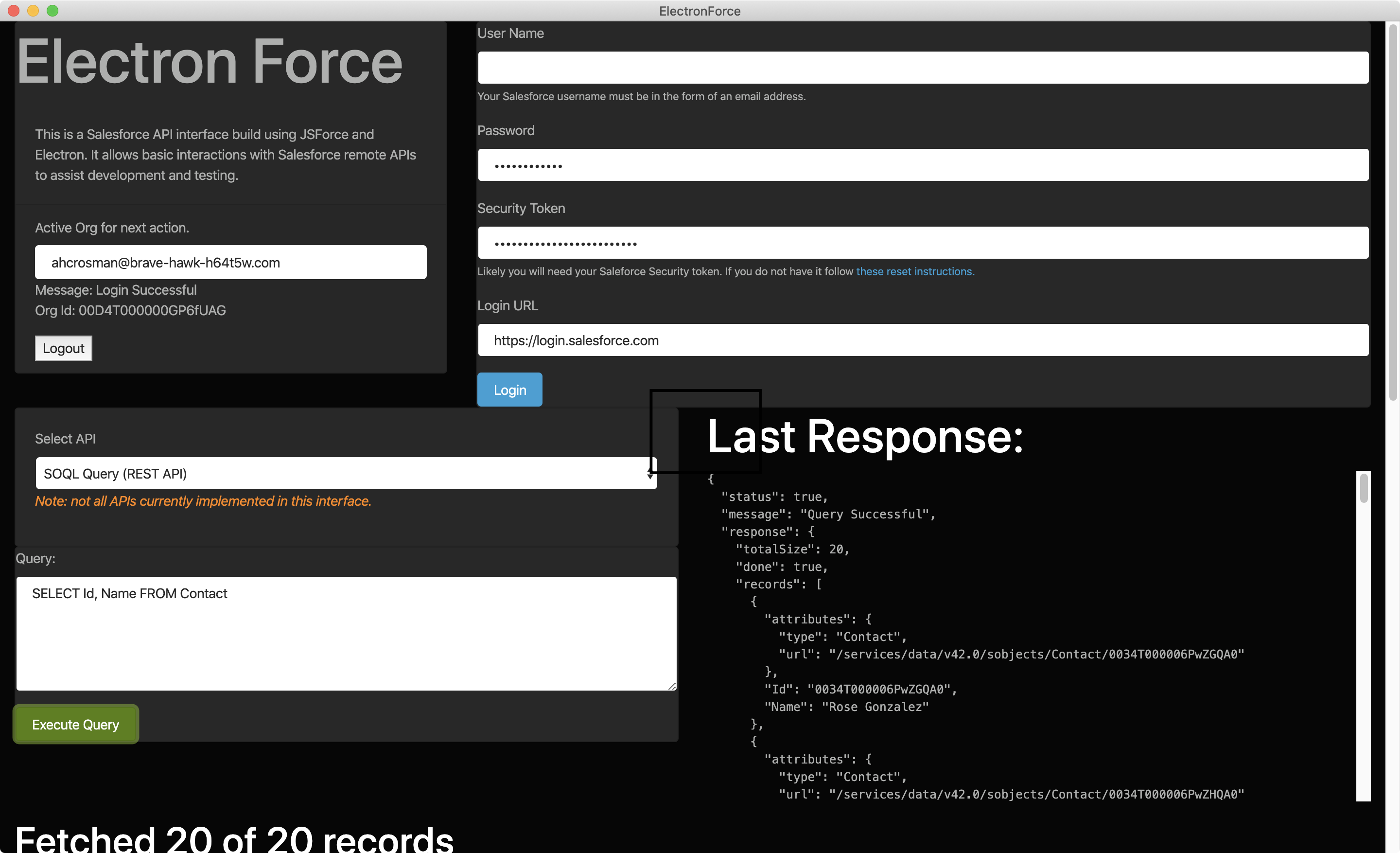The image size is (1400, 853).
Task: Click the Rose Gonzalez name in response
Action: point(875,707)
